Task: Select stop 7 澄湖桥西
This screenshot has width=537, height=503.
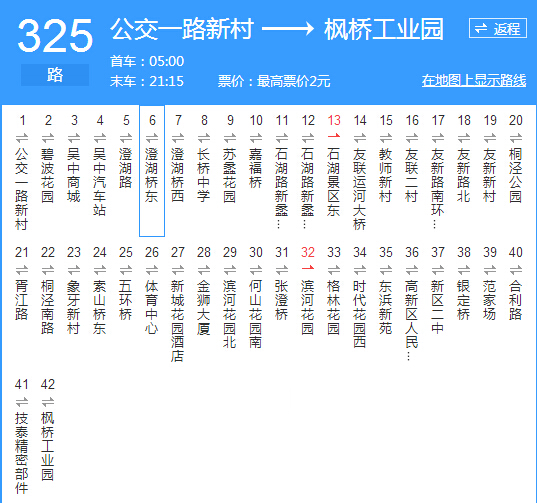Action: (x=178, y=175)
